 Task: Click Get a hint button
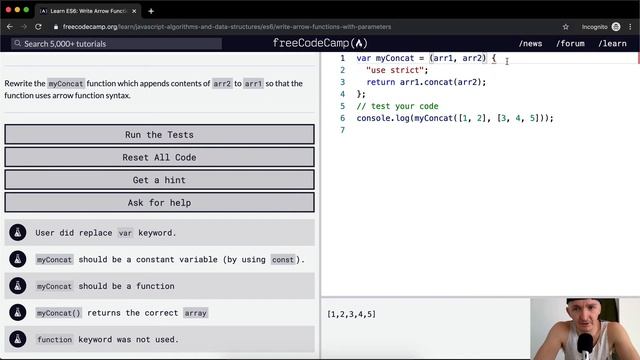pos(160,180)
